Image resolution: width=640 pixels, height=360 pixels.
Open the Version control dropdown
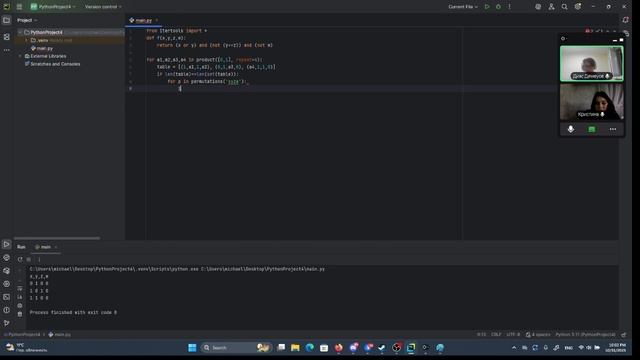tap(103, 7)
